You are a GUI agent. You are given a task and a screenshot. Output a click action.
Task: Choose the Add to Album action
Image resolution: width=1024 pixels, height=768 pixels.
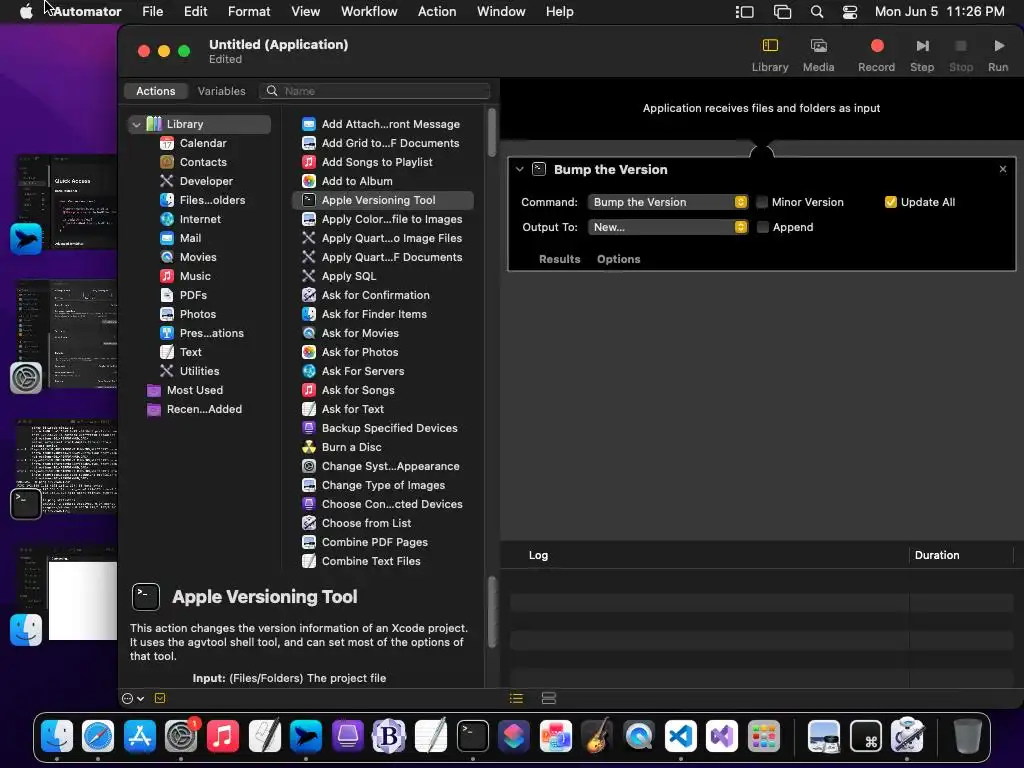357,181
